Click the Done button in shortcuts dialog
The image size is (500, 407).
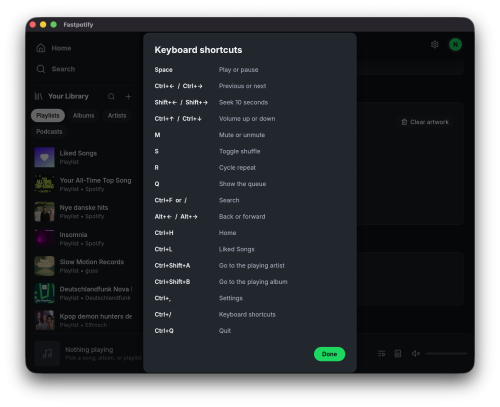pos(329,354)
